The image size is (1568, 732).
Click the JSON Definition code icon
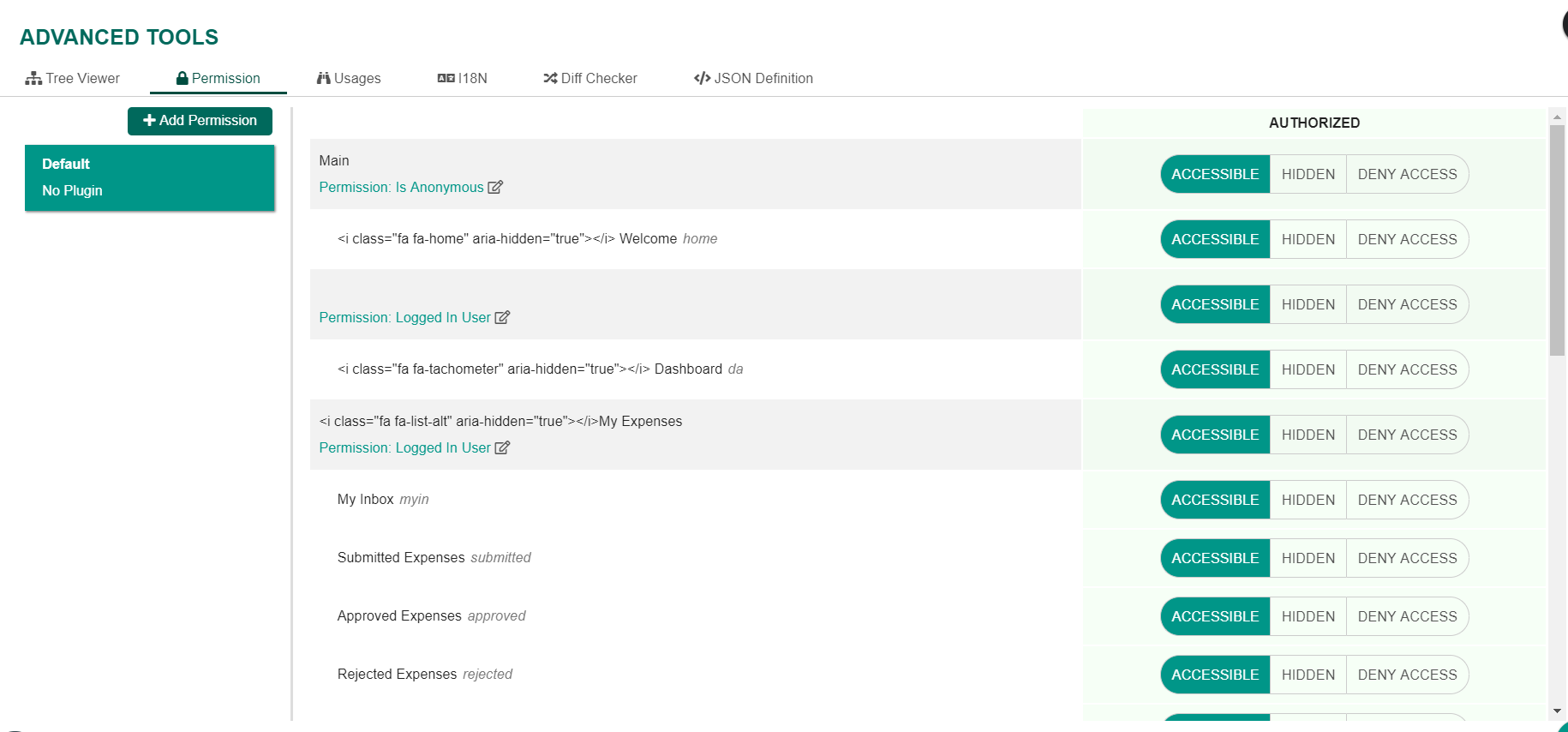pyautogui.click(x=702, y=78)
